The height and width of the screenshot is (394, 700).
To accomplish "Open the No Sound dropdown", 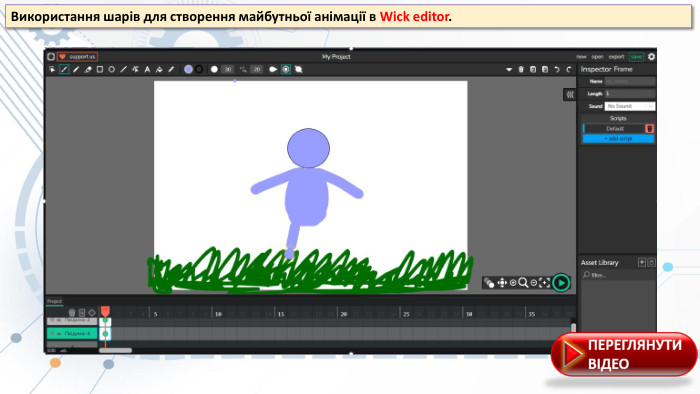I will point(630,106).
